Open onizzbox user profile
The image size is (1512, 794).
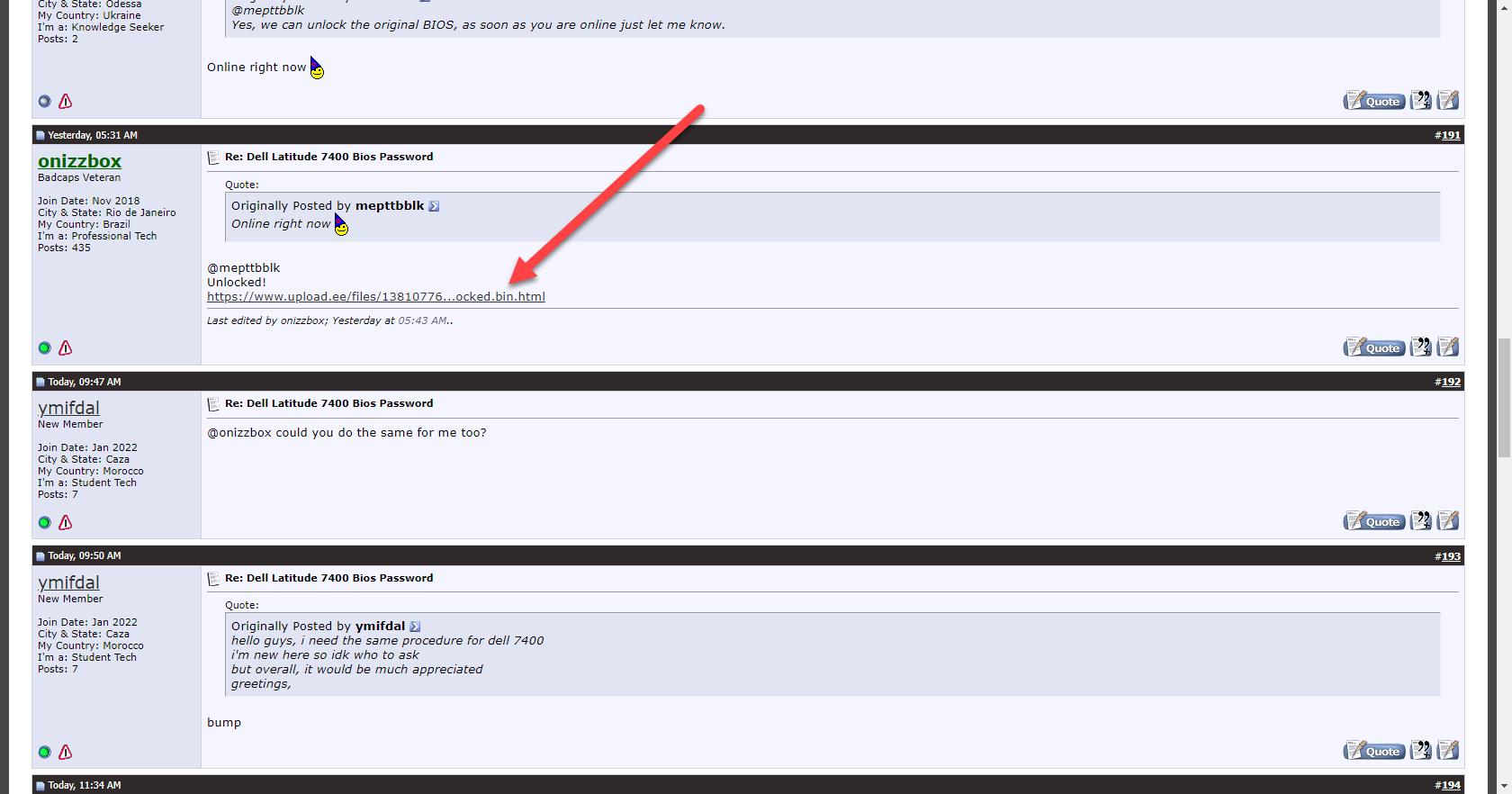(79, 161)
